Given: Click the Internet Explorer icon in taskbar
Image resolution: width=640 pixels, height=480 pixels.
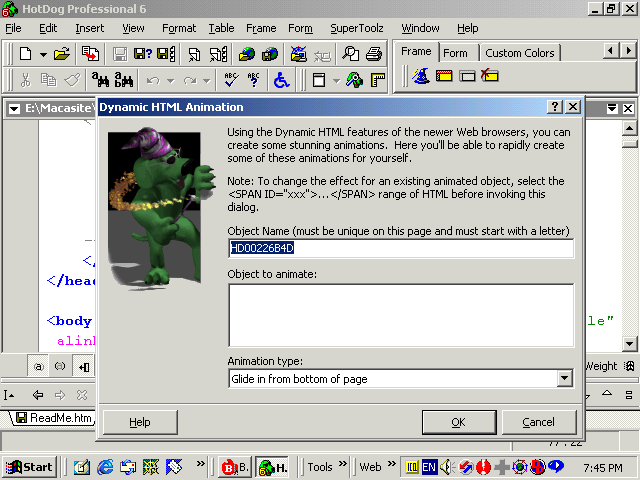Looking at the screenshot, I should (x=105, y=467).
